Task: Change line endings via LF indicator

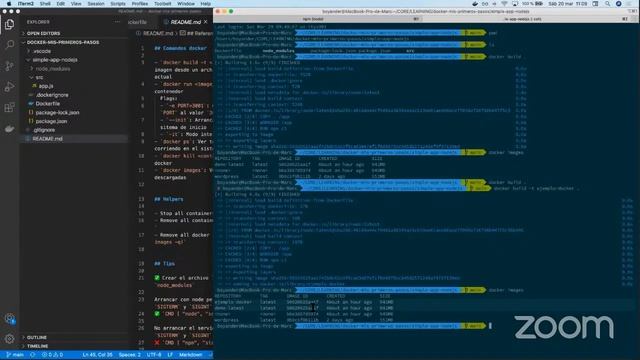Action: coord(170,355)
